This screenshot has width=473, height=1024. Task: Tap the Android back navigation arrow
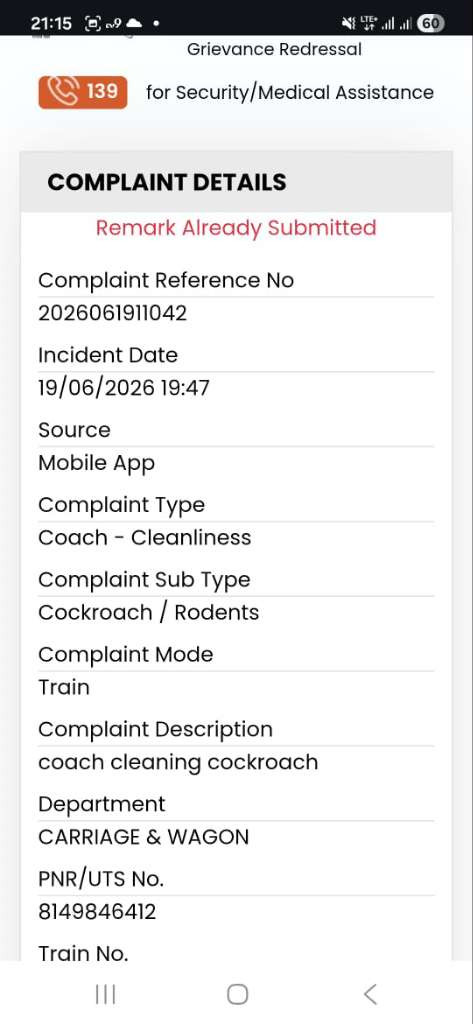[370, 994]
